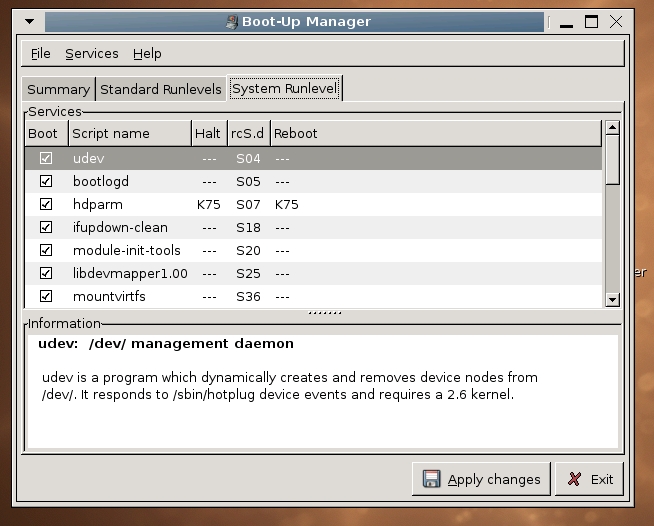Disable hdparm at boot
The width and height of the screenshot is (654, 526).
click(45, 204)
